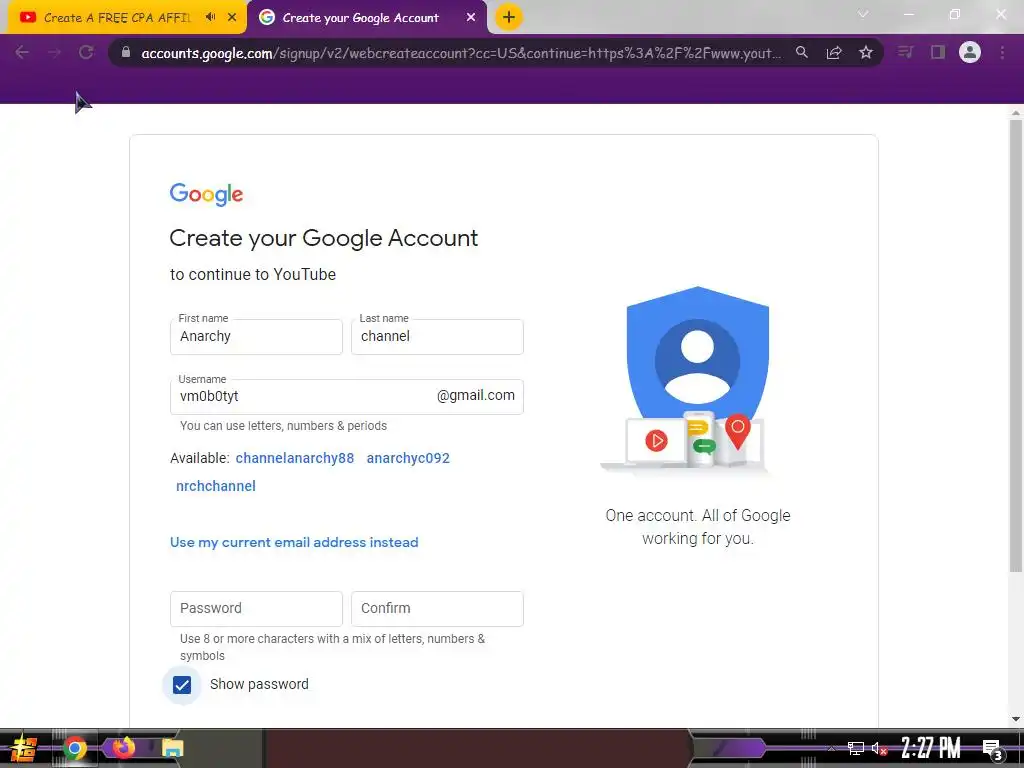Open the browser side panel icon
Image resolution: width=1024 pixels, height=768 pixels.
coord(938,52)
